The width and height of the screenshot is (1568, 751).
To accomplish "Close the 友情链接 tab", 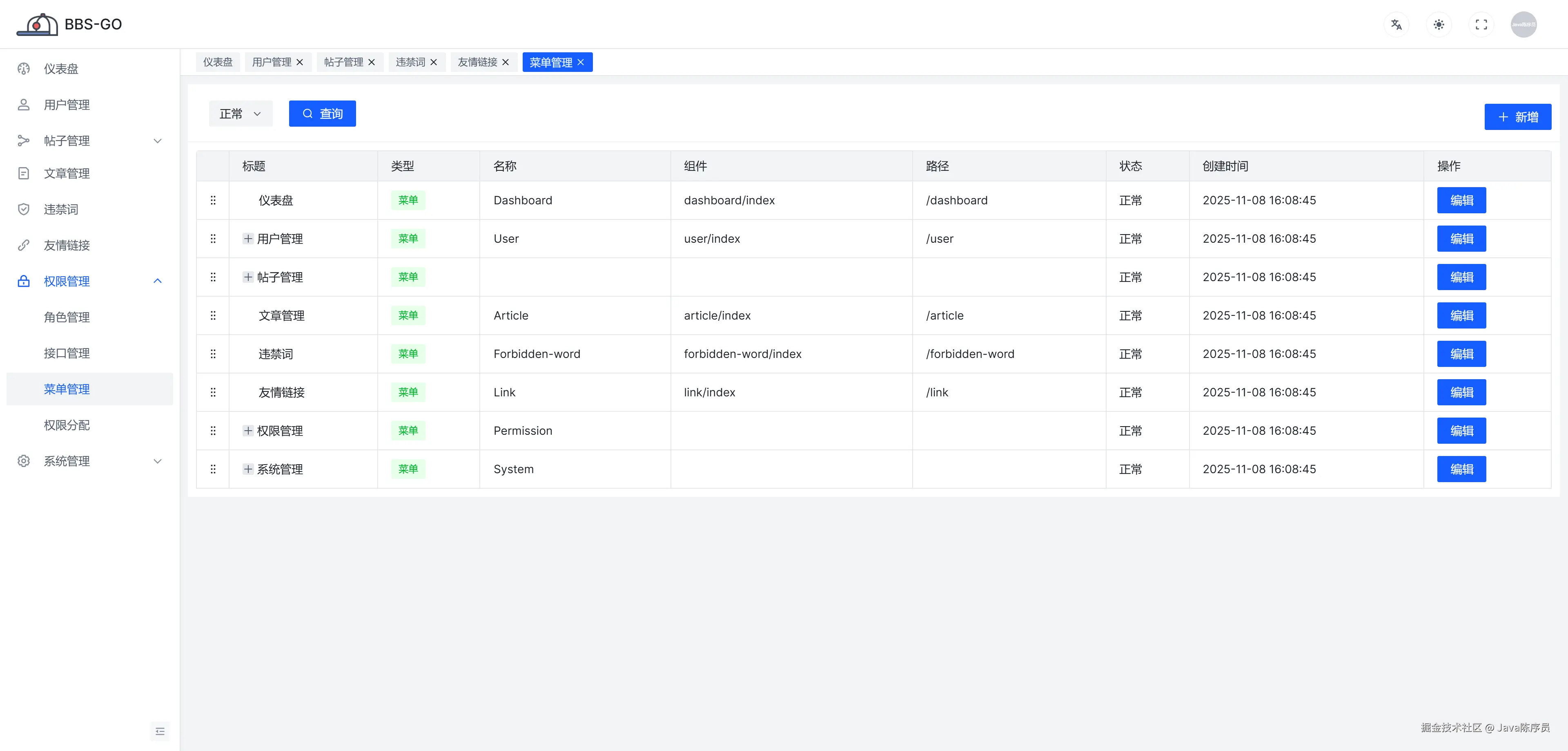I will tap(505, 62).
